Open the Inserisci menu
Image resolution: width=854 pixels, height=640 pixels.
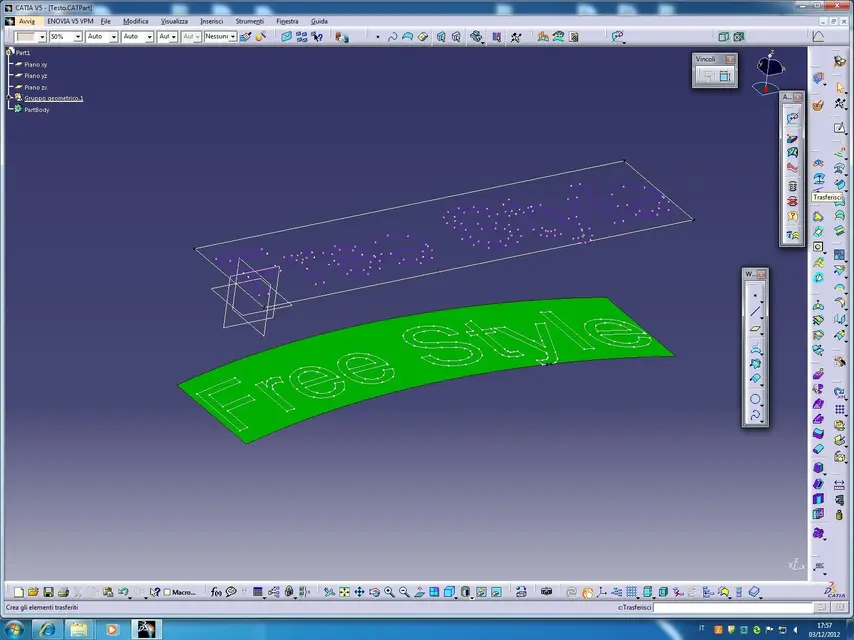(x=211, y=21)
